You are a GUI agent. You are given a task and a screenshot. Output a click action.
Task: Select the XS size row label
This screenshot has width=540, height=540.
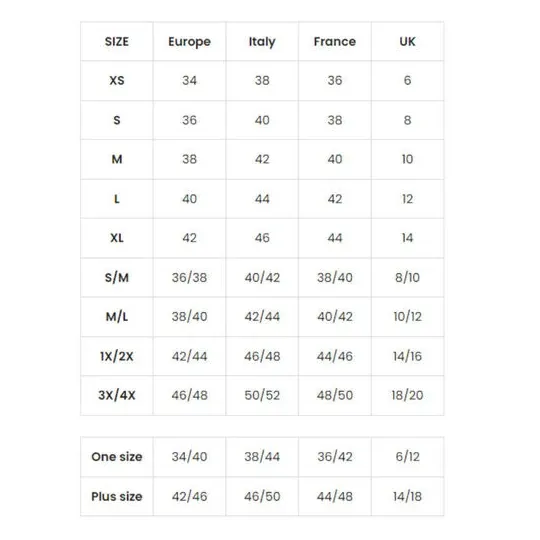click(117, 81)
